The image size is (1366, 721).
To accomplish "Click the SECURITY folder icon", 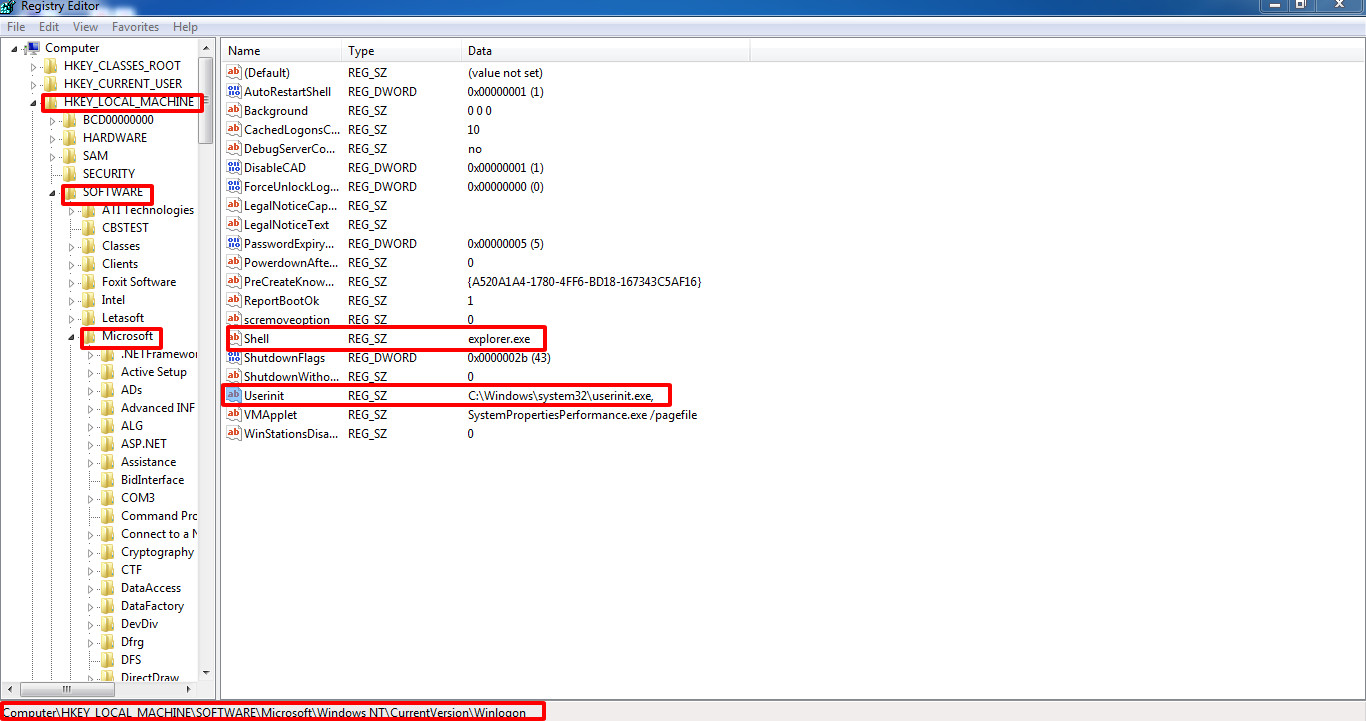I will click(70, 174).
